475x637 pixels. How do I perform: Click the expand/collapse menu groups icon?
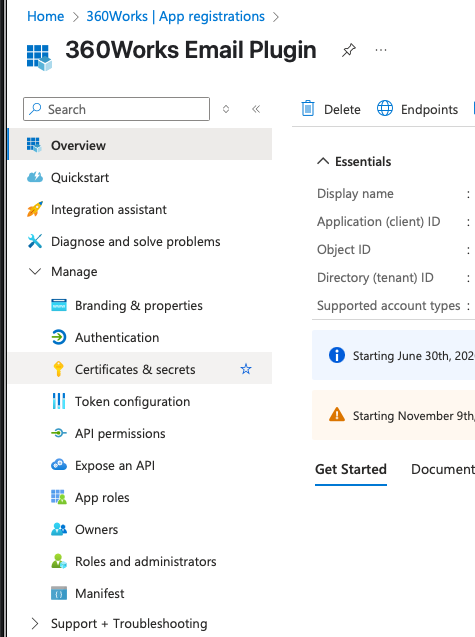(x=226, y=109)
